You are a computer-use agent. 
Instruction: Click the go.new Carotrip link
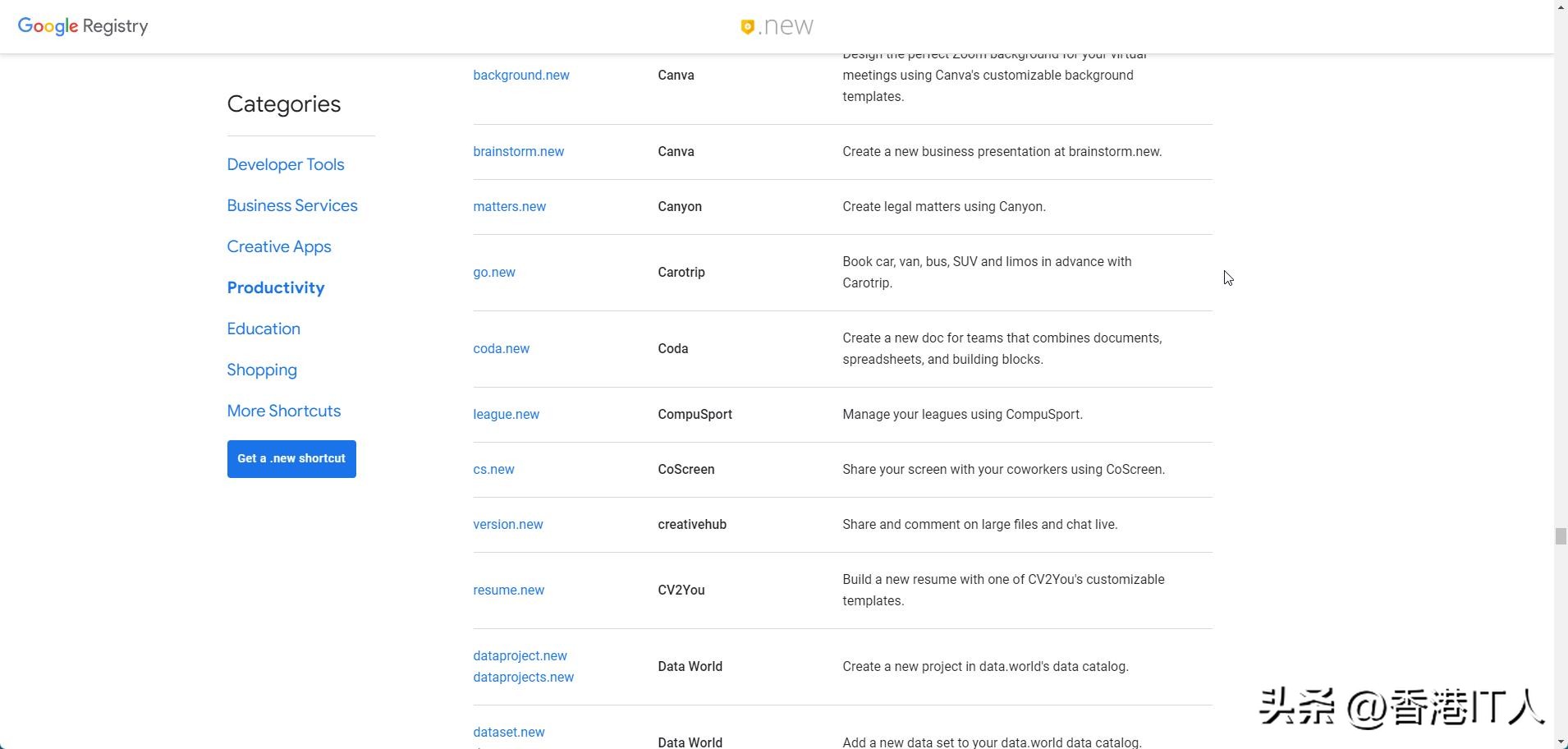(494, 272)
